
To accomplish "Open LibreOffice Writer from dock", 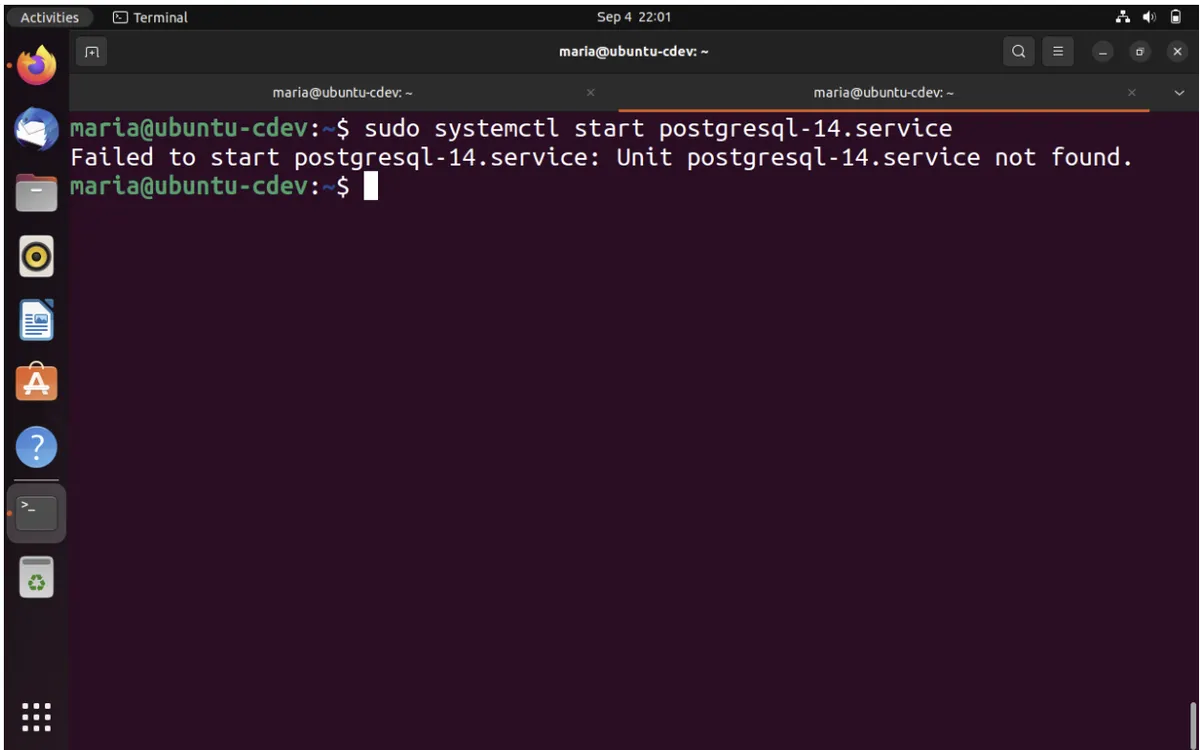I will pos(37,320).
